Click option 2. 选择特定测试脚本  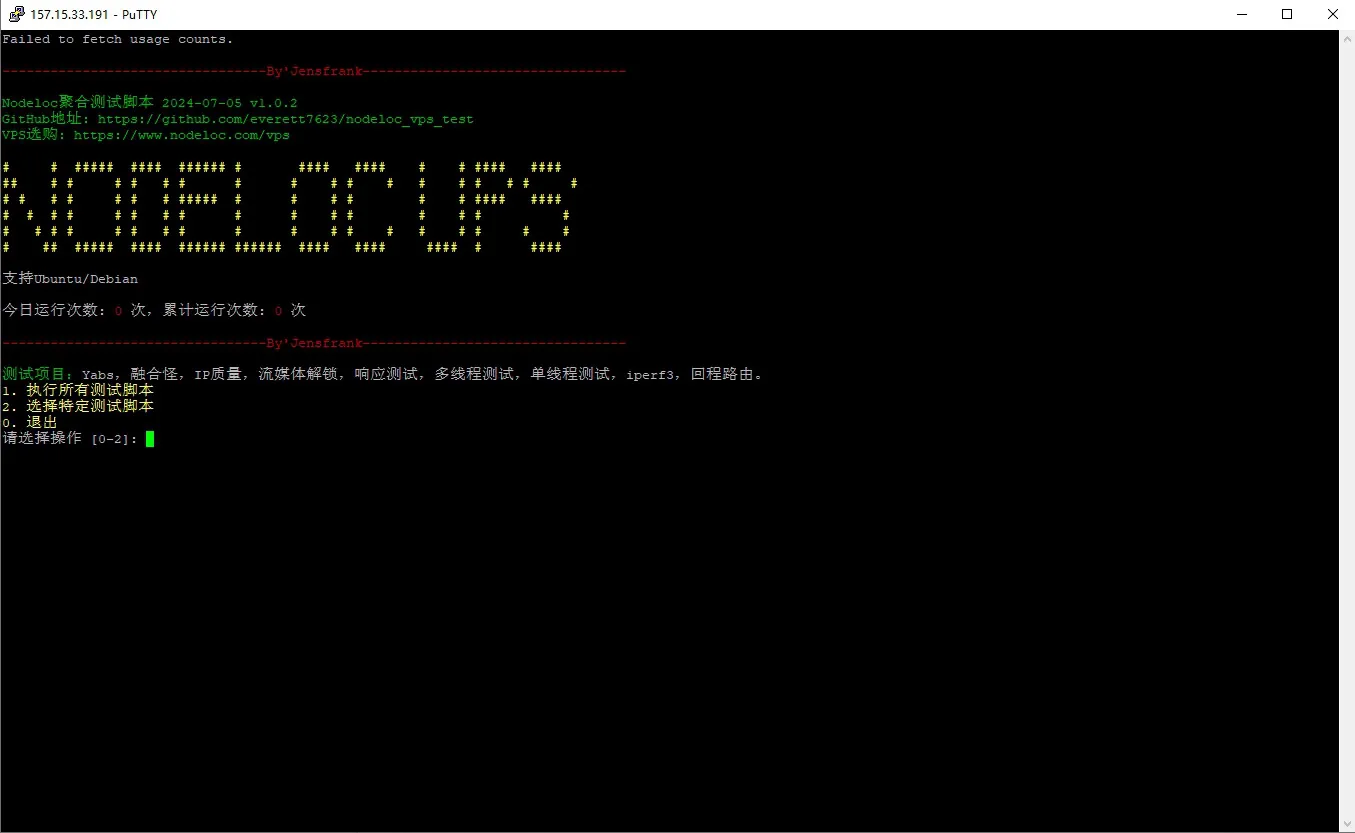pyautogui.click(x=78, y=406)
